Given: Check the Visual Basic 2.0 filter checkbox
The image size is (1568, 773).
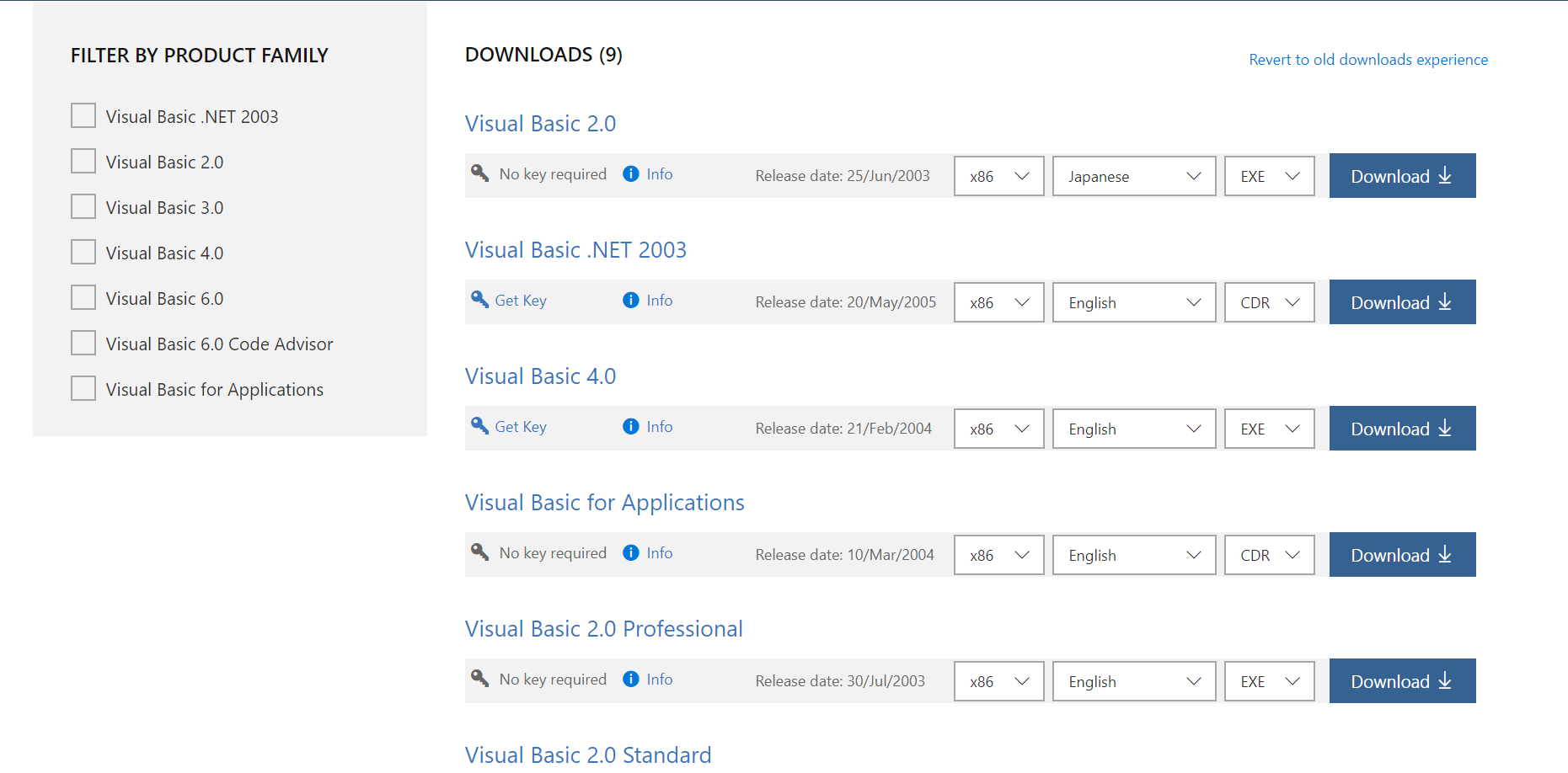Looking at the screenshot, I should [x=83, y=161].
